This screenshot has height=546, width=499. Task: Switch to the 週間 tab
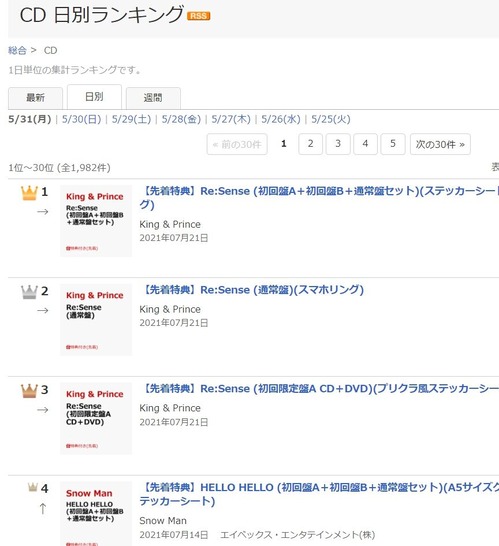[153, 98]
